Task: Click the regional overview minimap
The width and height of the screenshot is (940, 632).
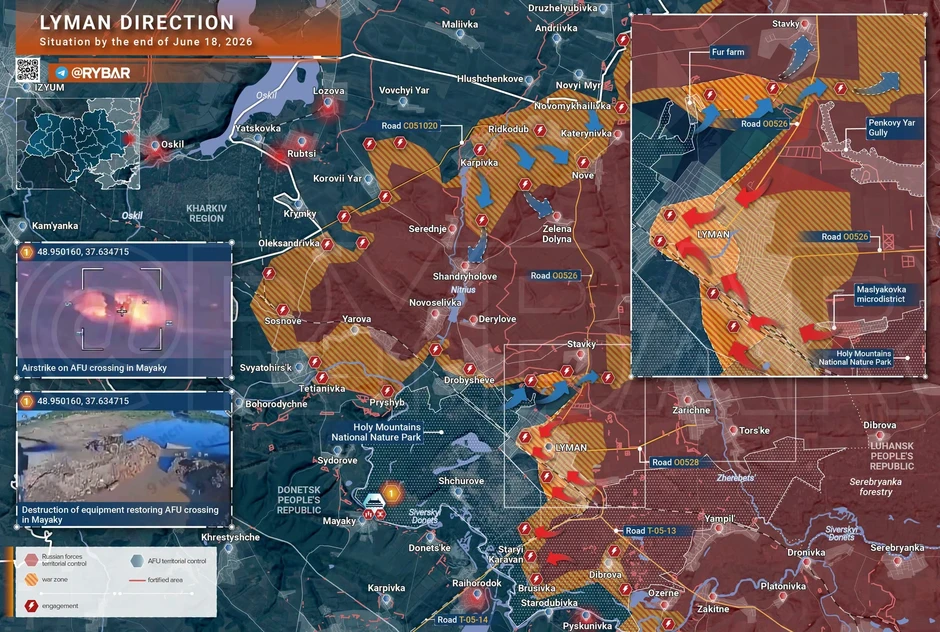Action: [x=78, y=144]
